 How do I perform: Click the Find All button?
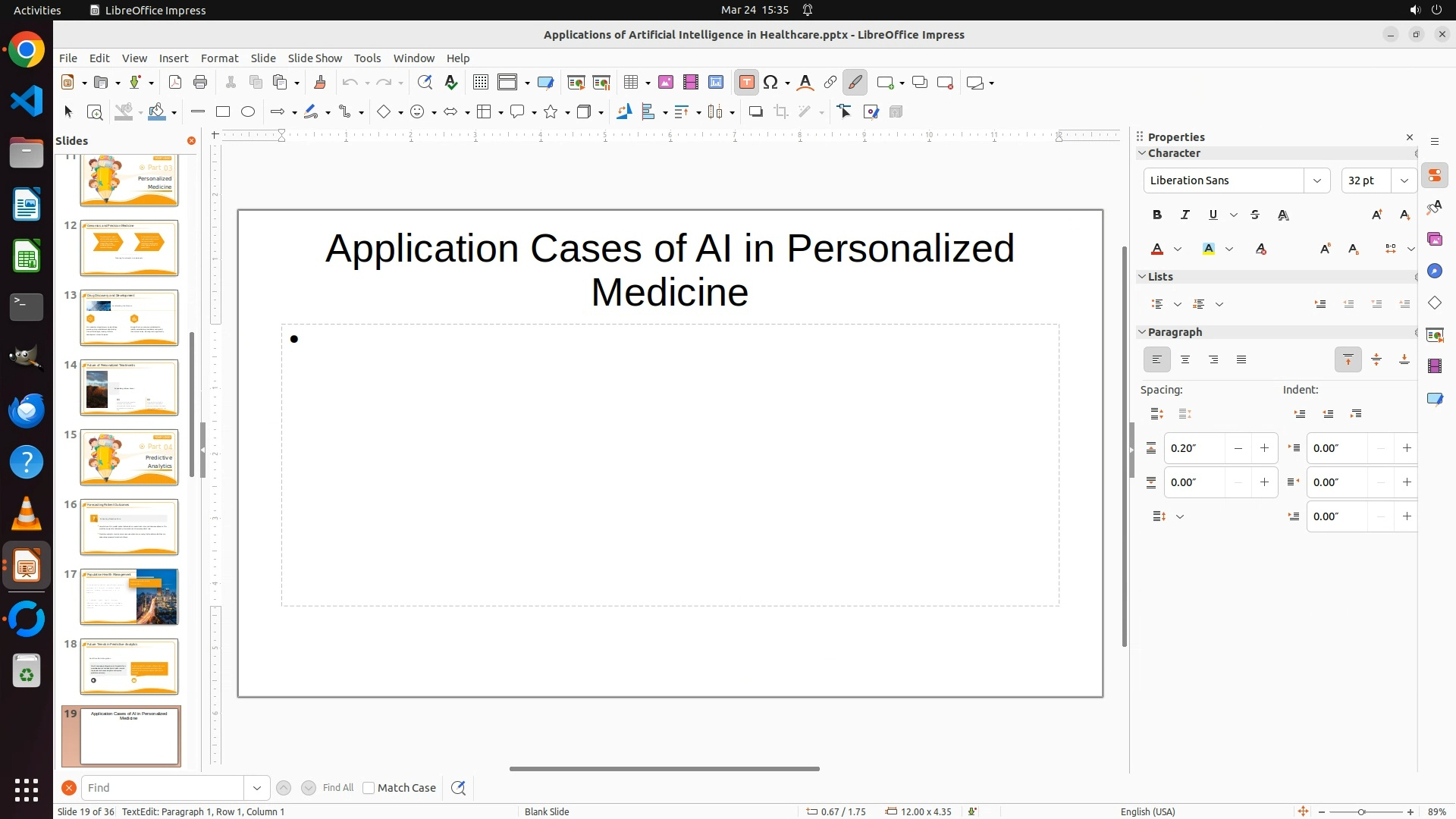[337, 788]
